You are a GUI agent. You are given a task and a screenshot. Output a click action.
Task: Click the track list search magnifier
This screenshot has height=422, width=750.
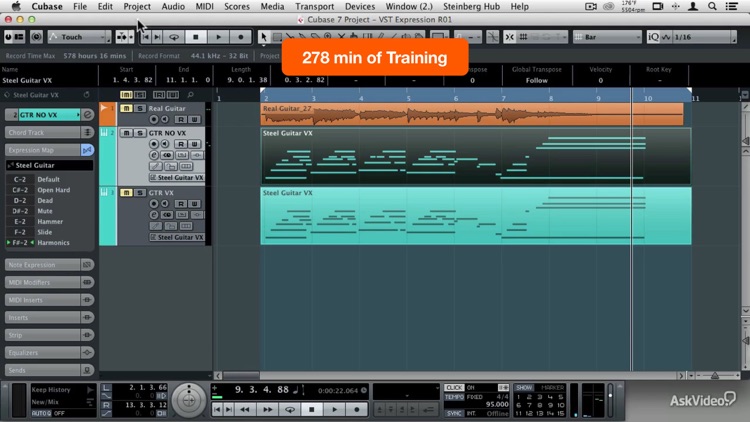(190, 95)
